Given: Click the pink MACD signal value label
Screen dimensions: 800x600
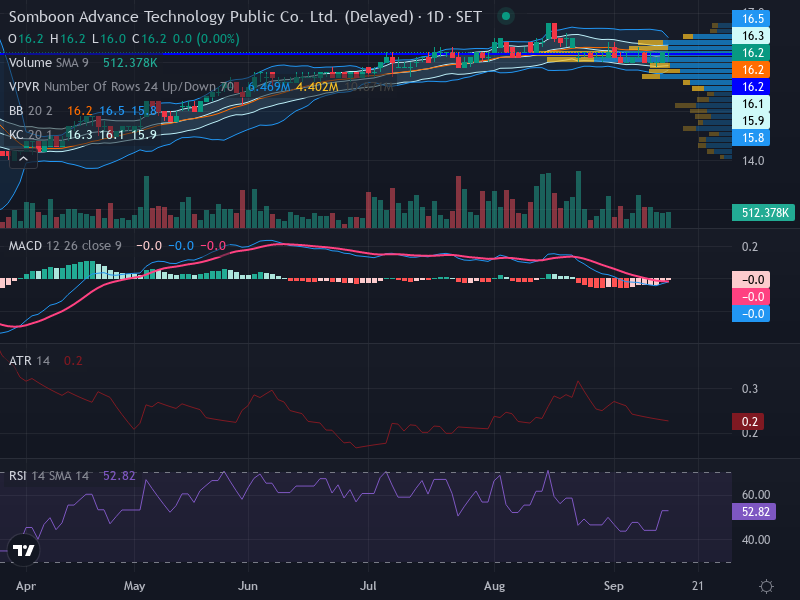Looking at the screenshot, I should (x=751, y=296).
